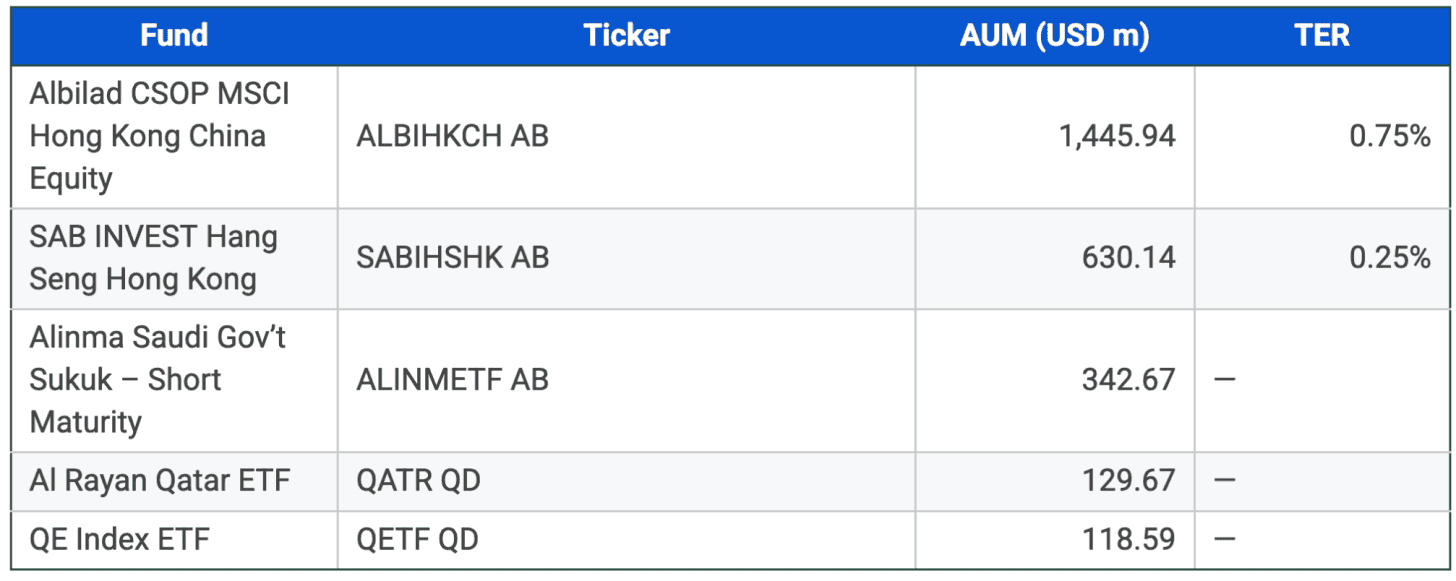Select ticker cell QATR QD

(418, 481)
